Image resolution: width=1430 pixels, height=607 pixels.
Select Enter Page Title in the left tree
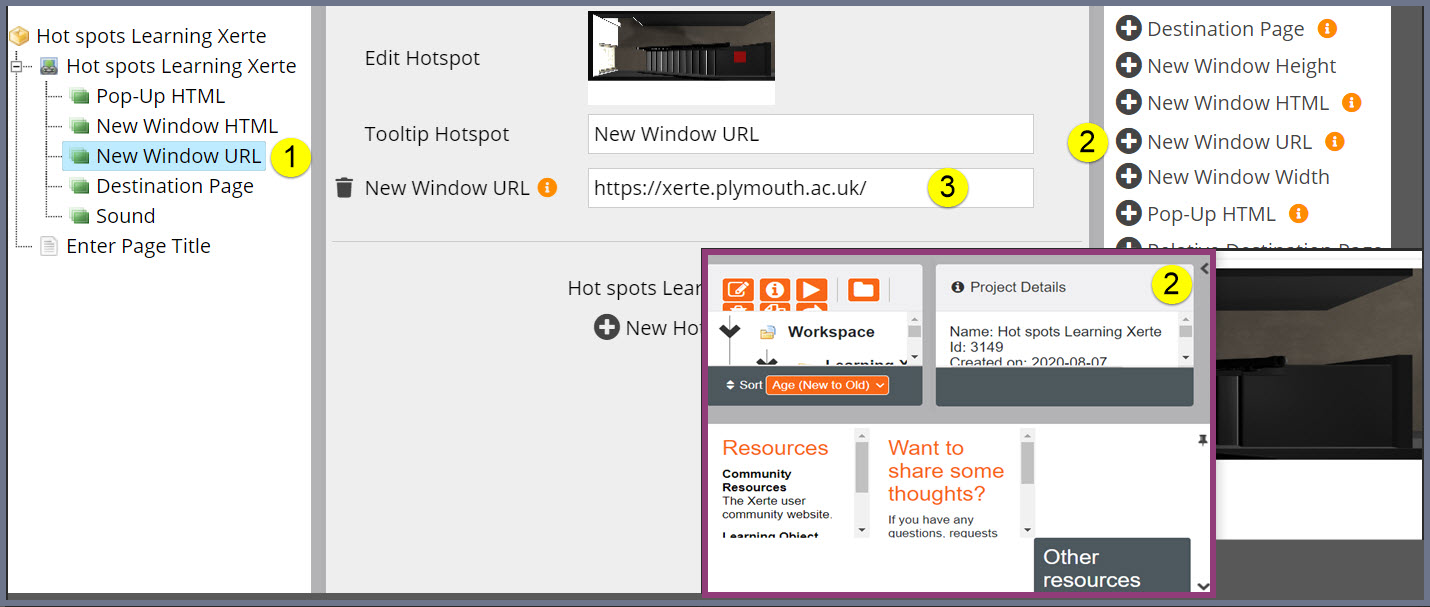pos(138,245)
